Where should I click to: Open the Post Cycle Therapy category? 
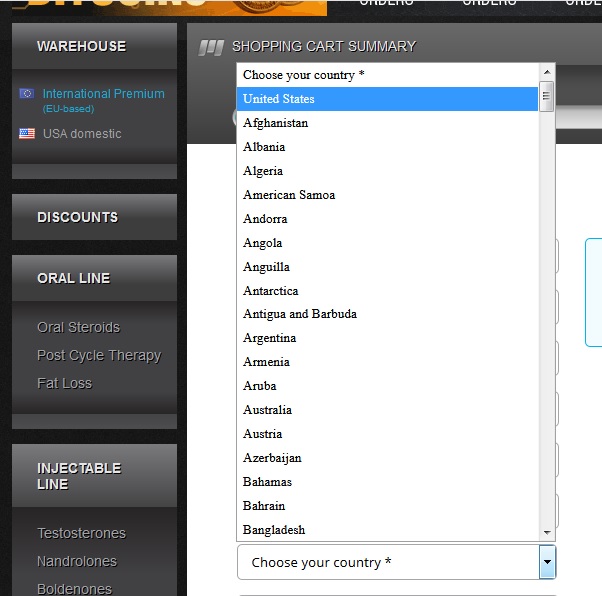pyautogui.click(x=99, y=355)
